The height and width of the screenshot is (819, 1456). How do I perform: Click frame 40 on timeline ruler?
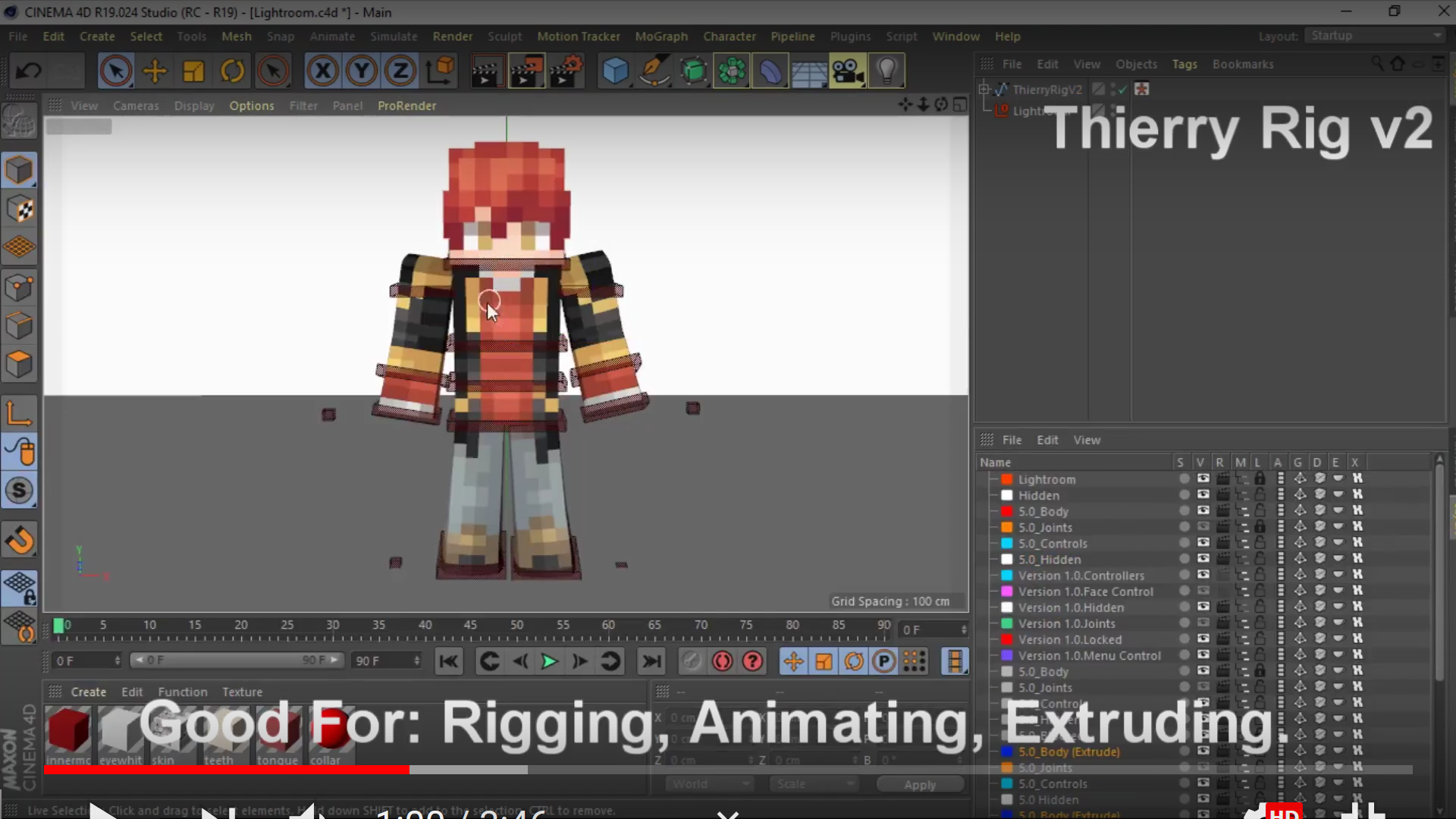(x=425, y=626)
